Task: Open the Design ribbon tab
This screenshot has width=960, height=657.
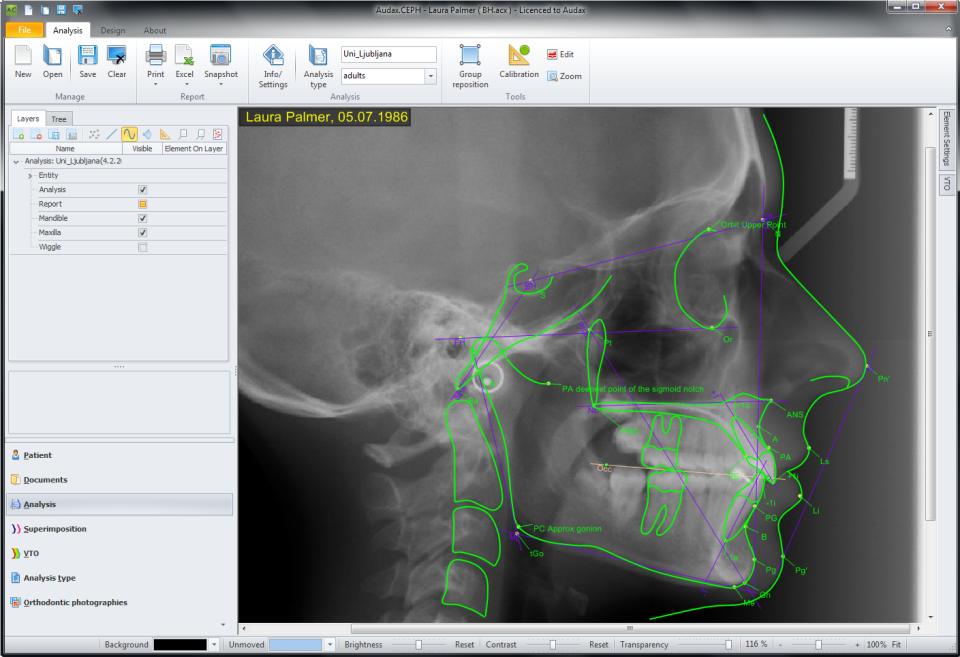Action: 112,30
